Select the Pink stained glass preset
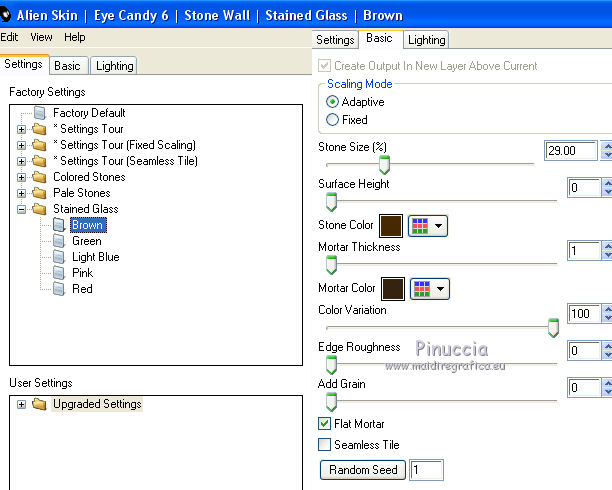Viewport: 612px width, 490px height. [82, 273]
